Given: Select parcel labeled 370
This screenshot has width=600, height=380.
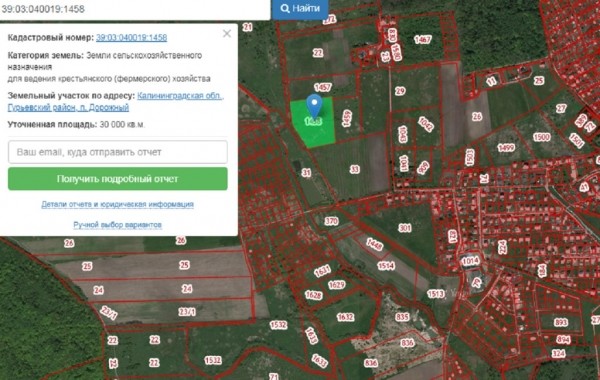Looking at the screenshot, I should click(x=331, y=221).
